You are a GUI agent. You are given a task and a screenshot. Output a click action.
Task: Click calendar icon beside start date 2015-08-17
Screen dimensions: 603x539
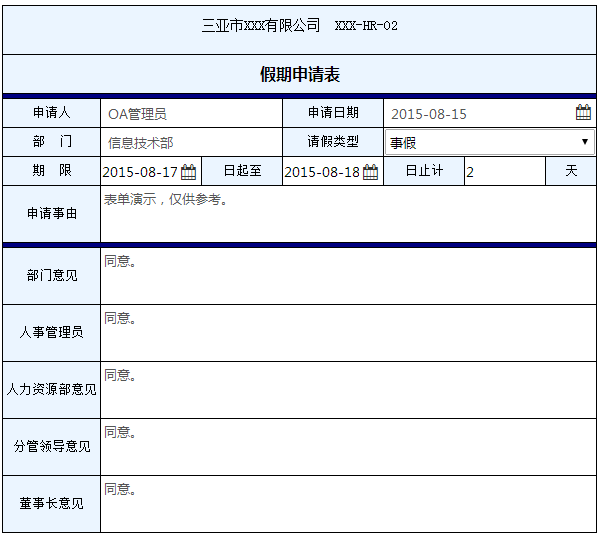point(188,172)
